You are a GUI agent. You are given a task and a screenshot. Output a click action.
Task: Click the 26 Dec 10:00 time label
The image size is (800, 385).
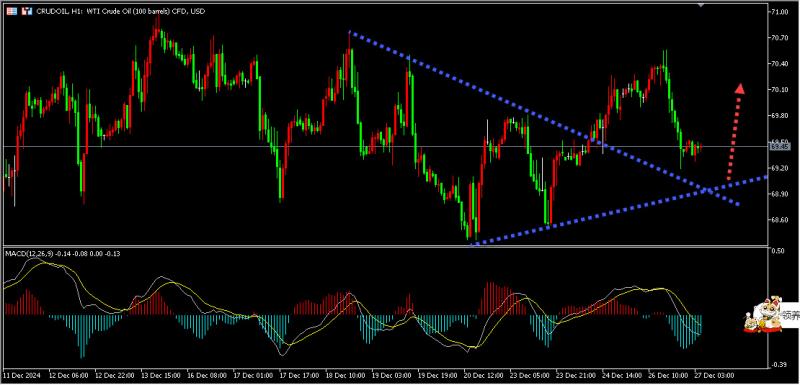click(667, 375)
